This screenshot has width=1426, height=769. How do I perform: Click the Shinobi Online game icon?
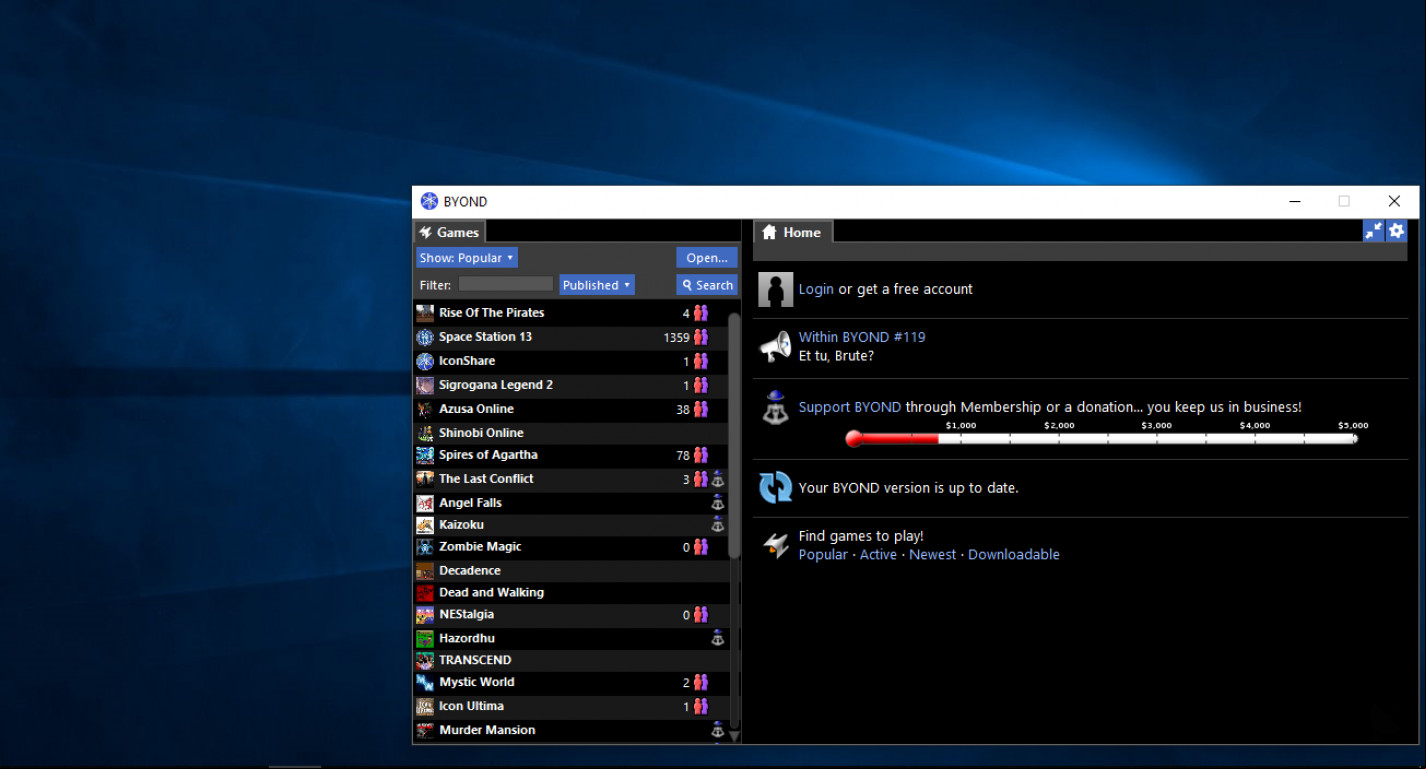tap(425, 433)
